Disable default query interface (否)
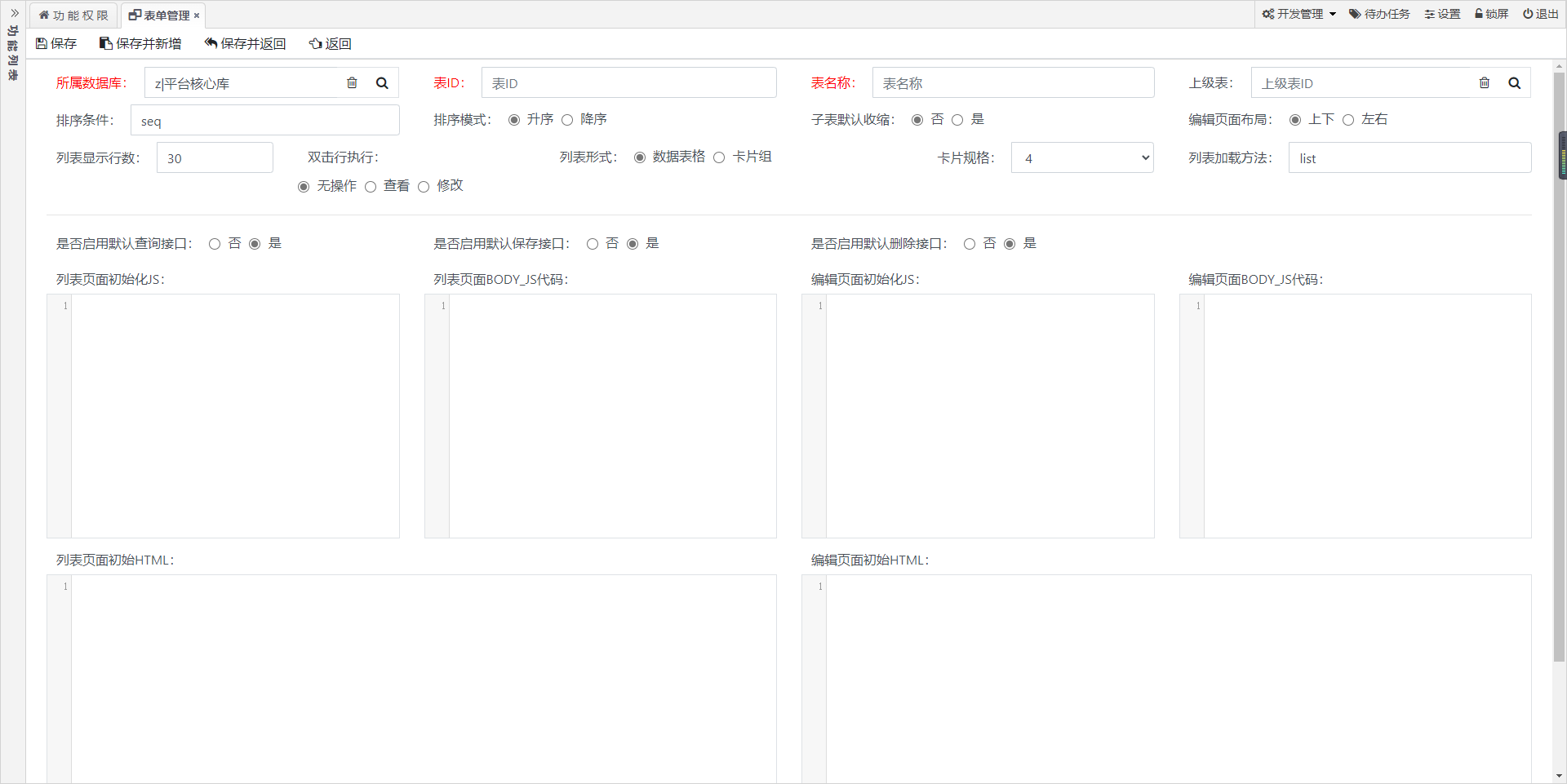1567x784 pixels. click(215, 244)
